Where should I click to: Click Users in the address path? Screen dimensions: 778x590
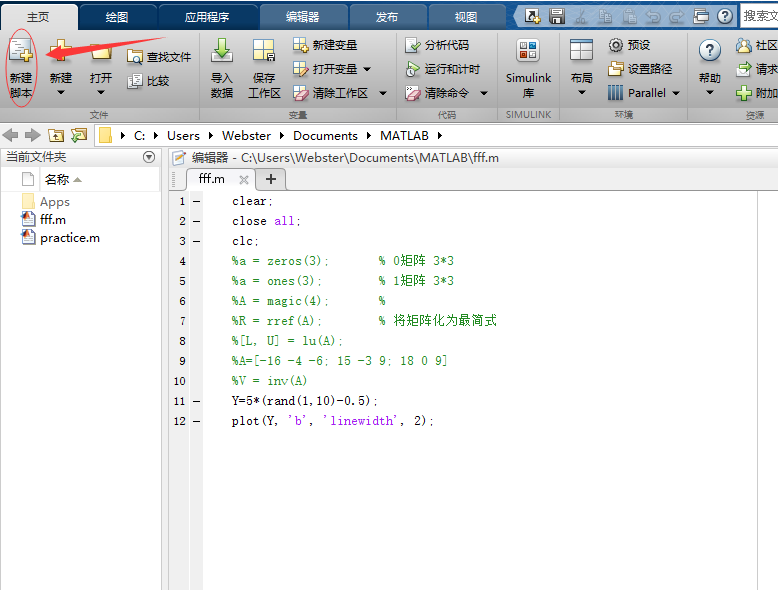point(183,135)
